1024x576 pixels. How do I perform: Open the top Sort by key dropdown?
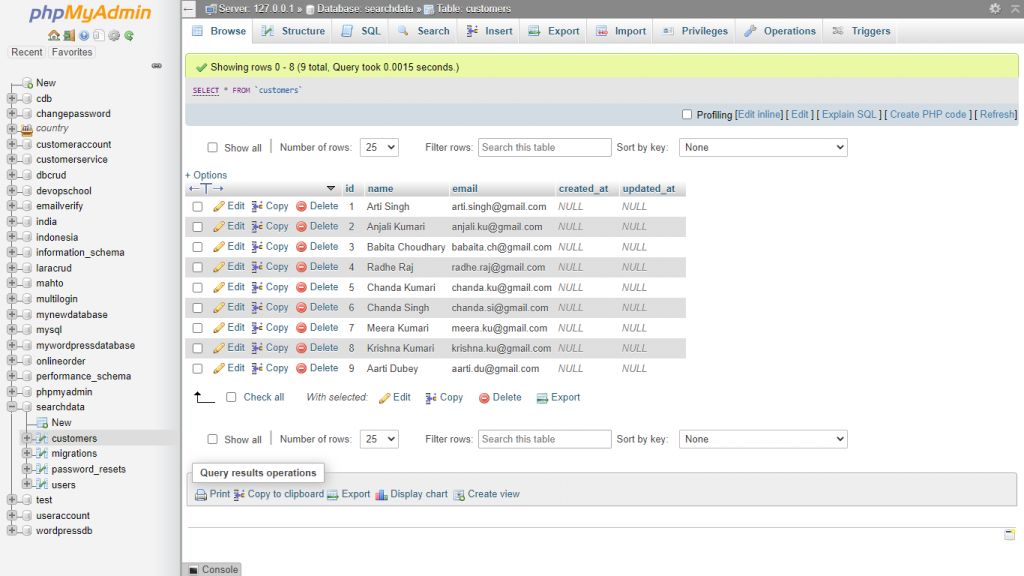(x=762, y=147)
